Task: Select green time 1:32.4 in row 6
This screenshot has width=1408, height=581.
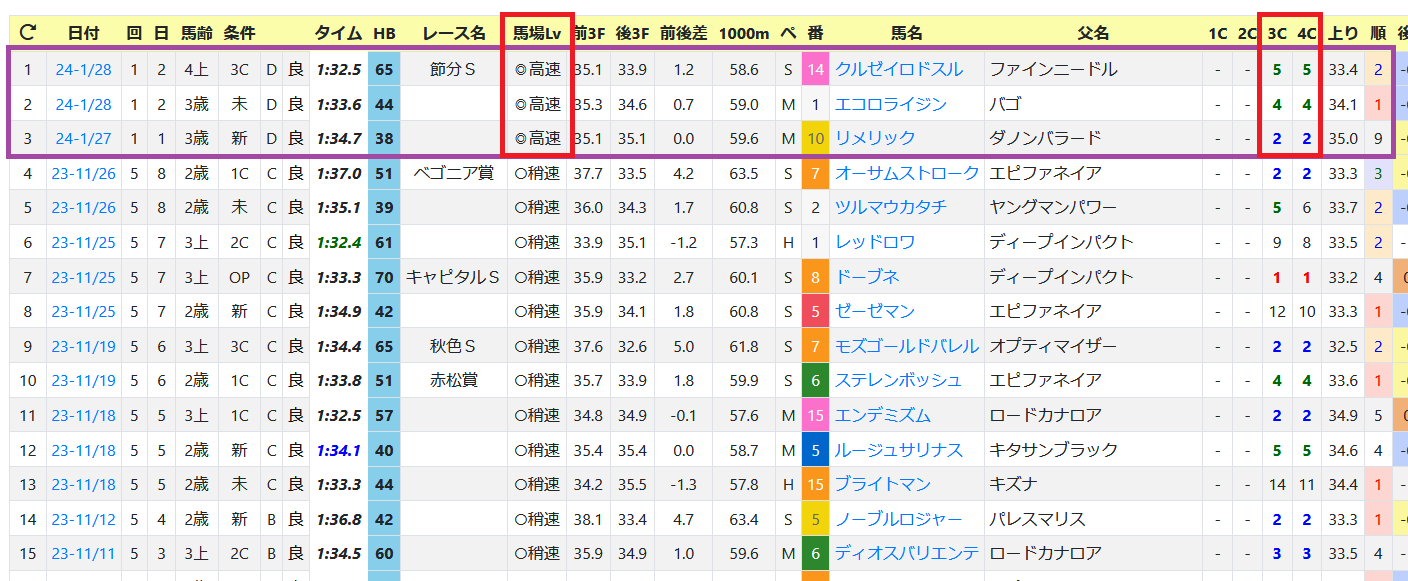Action: 338,242
